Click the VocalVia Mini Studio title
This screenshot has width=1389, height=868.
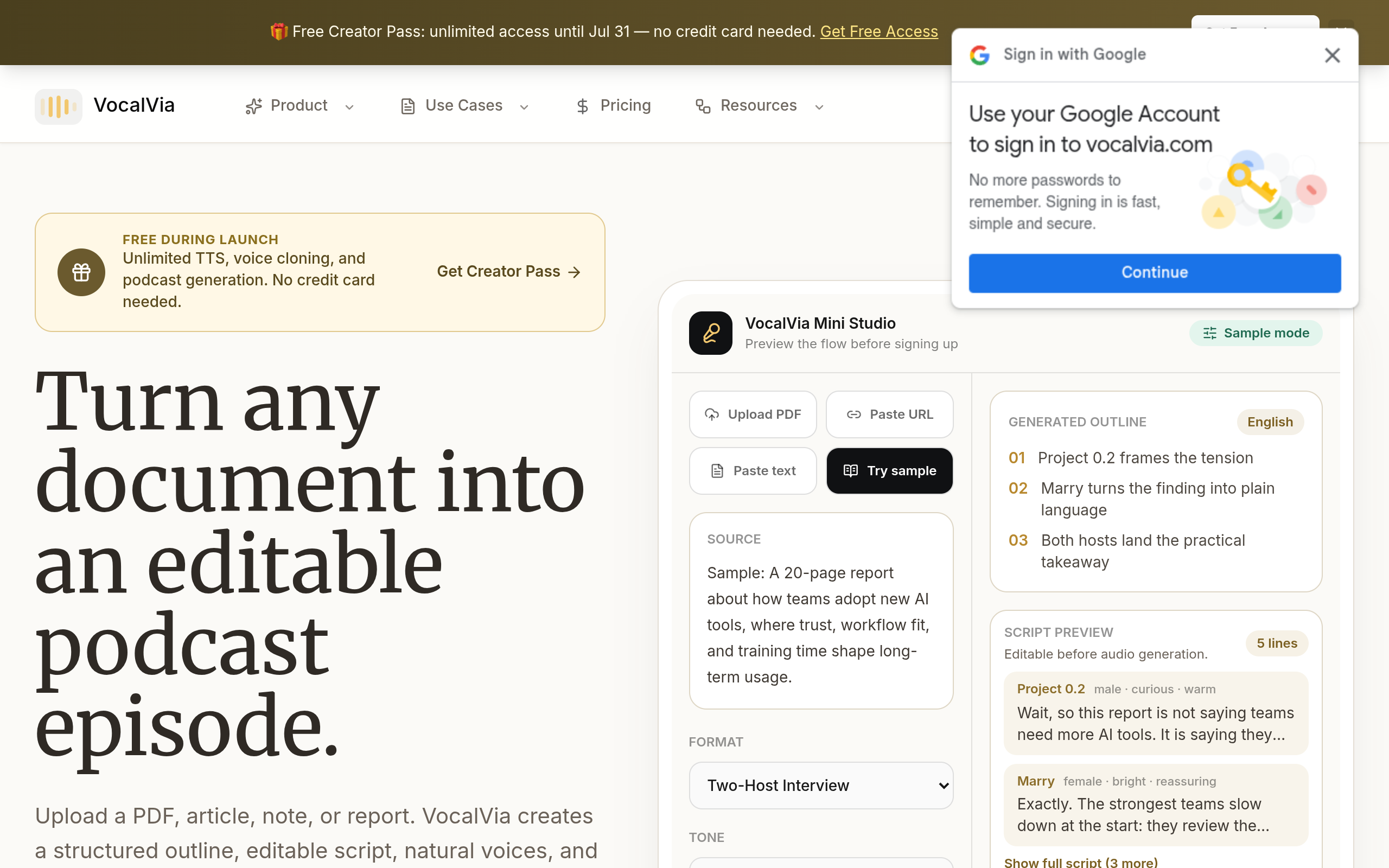tap(820, 323)
